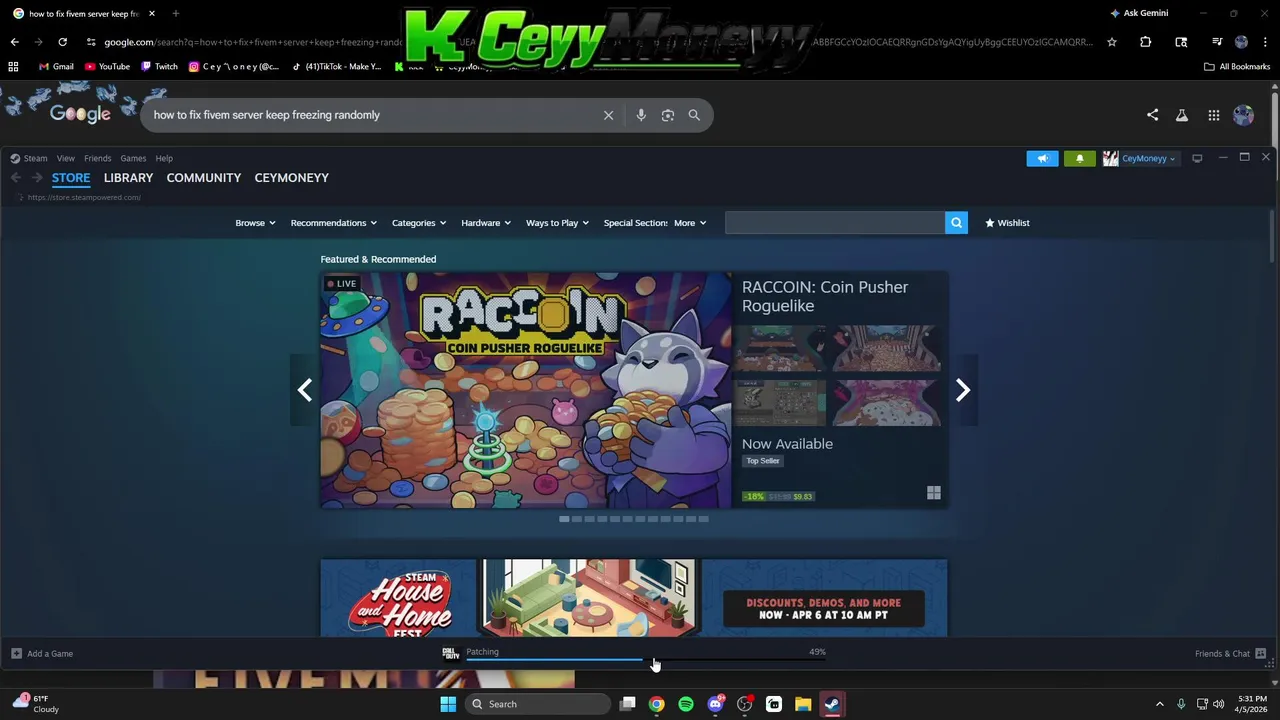1280x720 pixels.
Task: Open Google Lens image search icon
Action: click(x=668, y=115)
